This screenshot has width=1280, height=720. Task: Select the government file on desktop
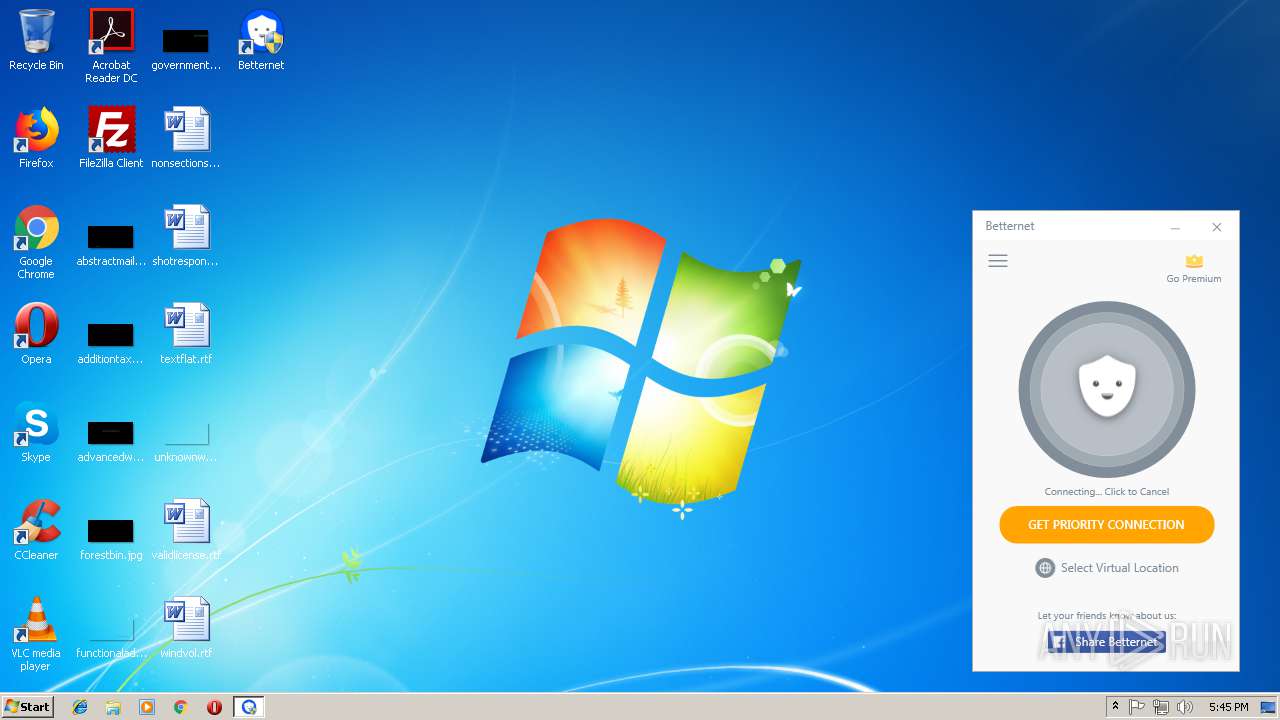pyautogui.click(x=186, y=49)
